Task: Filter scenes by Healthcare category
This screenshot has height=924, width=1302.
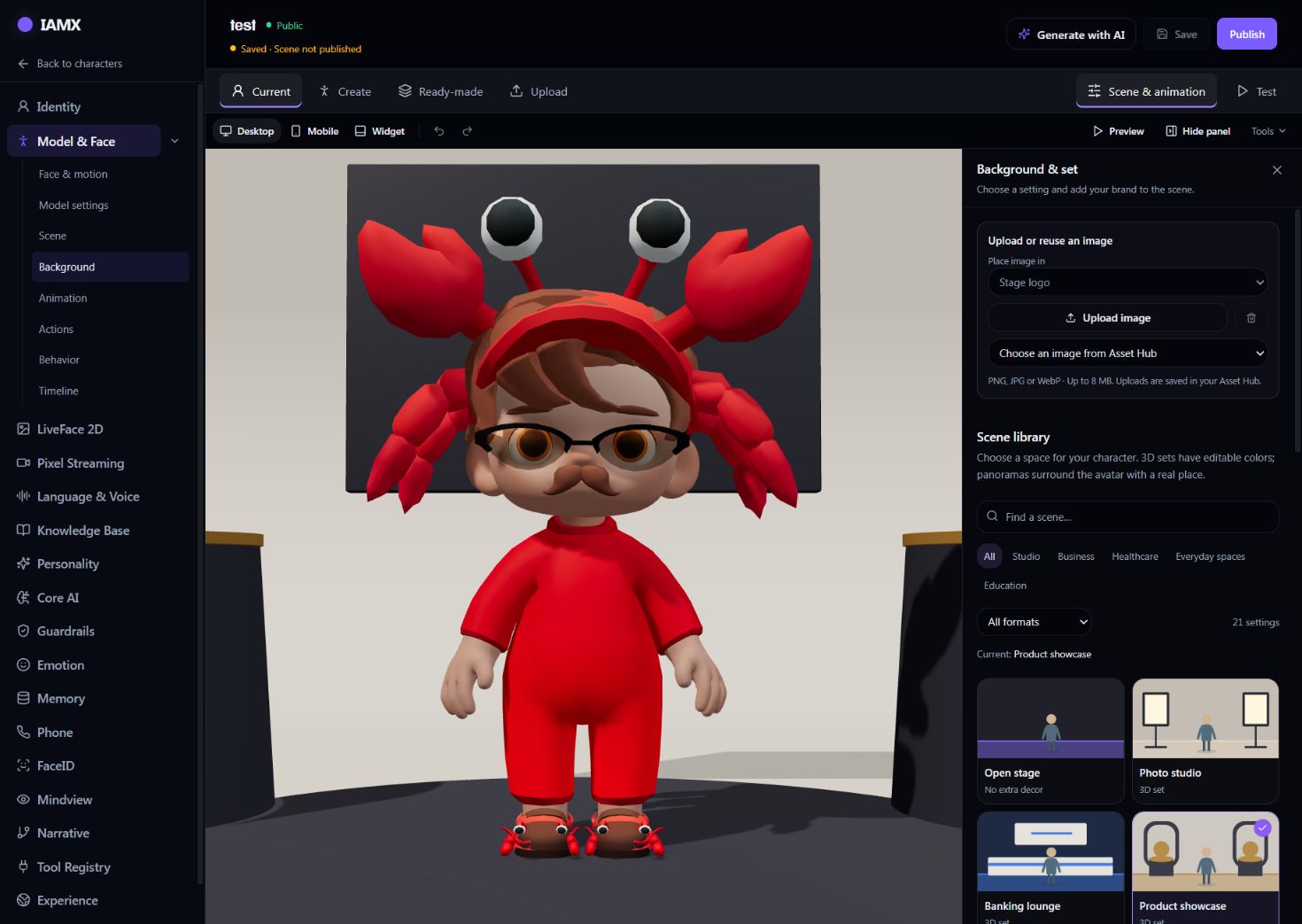Action: (1135, 556)
